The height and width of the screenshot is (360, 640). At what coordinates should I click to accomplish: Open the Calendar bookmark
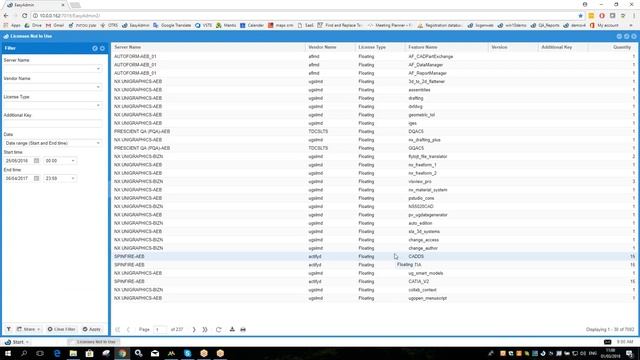(x=252, y=25)
